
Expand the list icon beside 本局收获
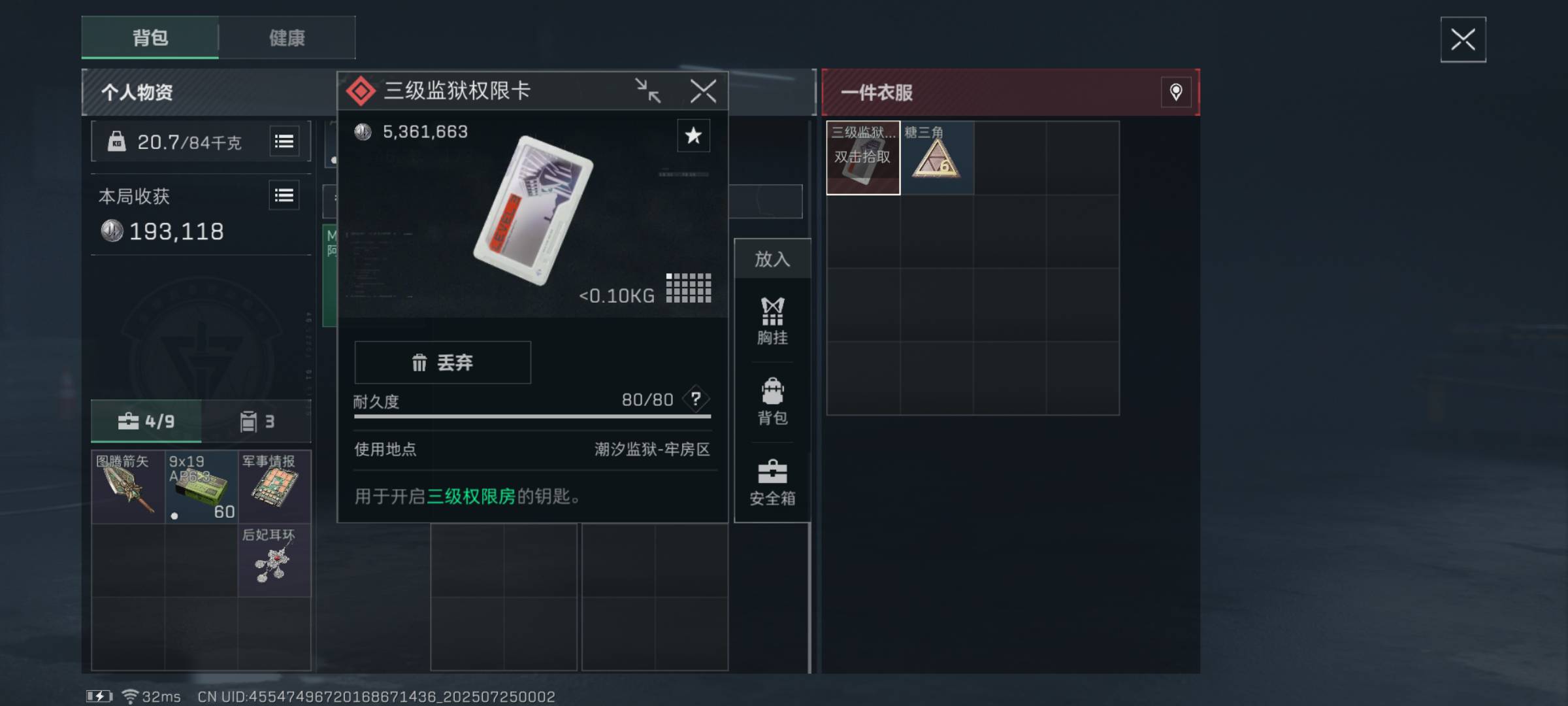[x=284, y=195]
